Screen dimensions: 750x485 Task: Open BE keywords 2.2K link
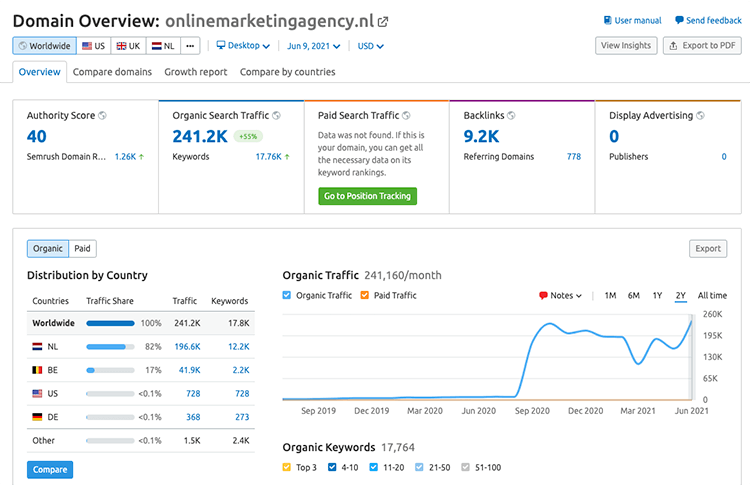tap(241, 370)
